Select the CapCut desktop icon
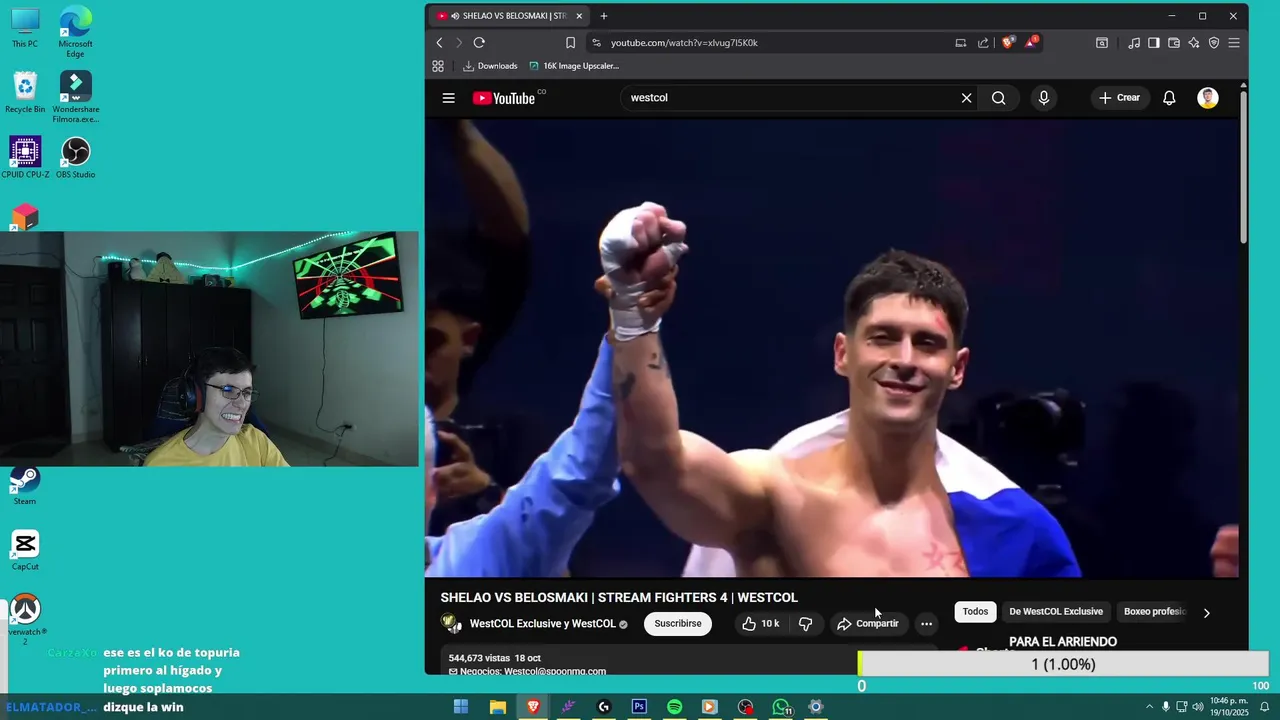This screenshot has height=720, width=1280. pos(25,551)
